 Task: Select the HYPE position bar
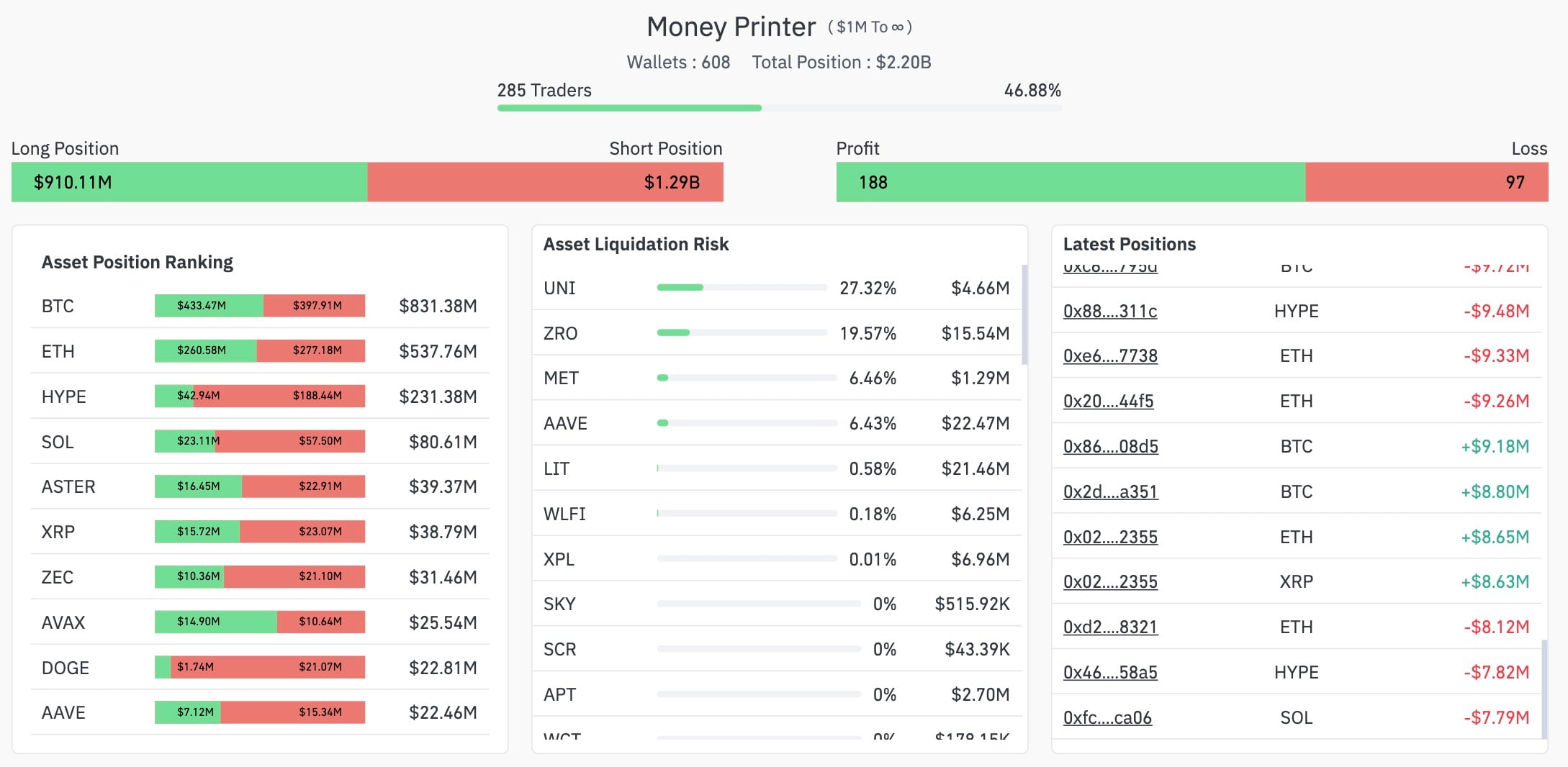pos(259,396)
